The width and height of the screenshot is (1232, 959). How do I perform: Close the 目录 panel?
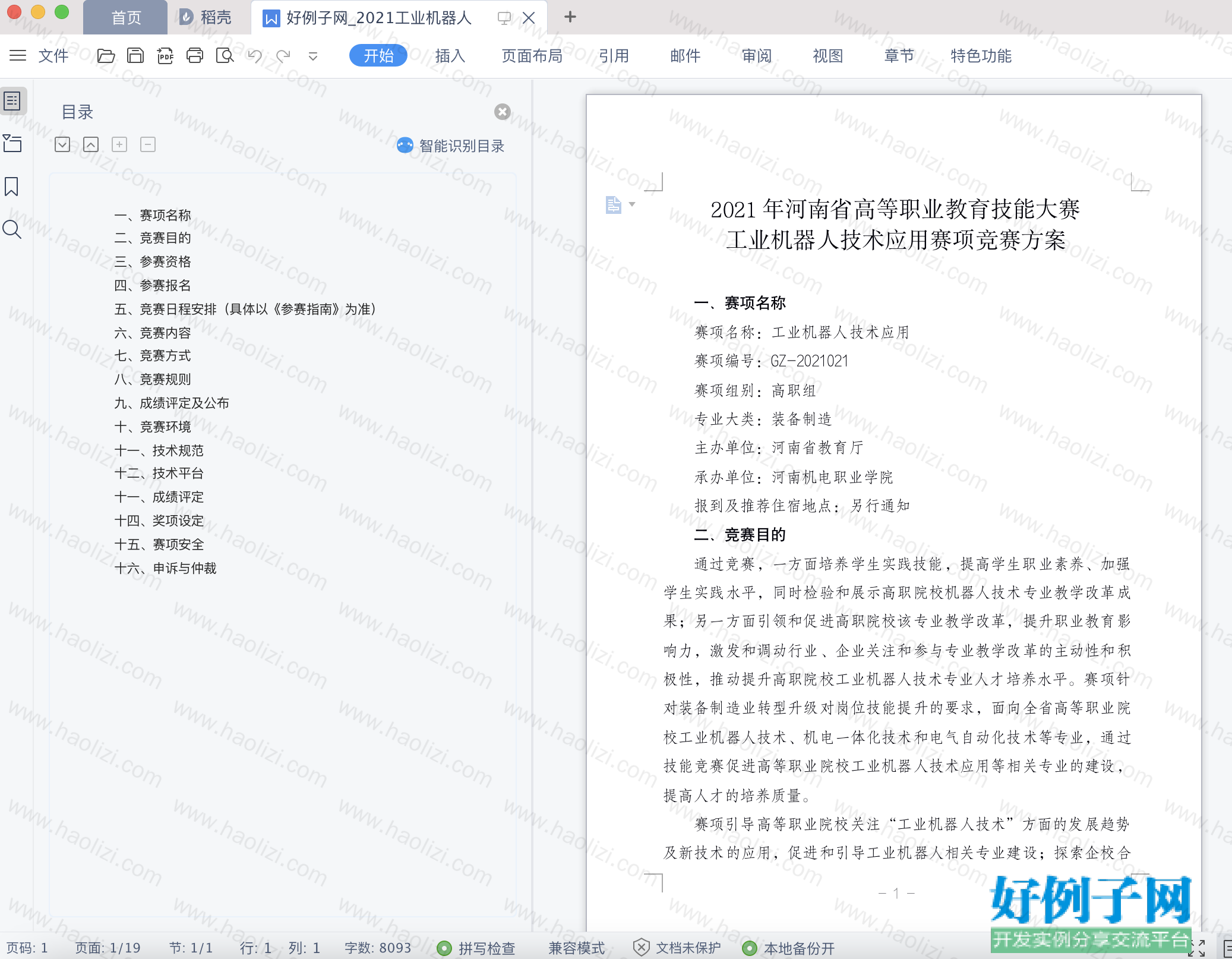click(503, 112)
